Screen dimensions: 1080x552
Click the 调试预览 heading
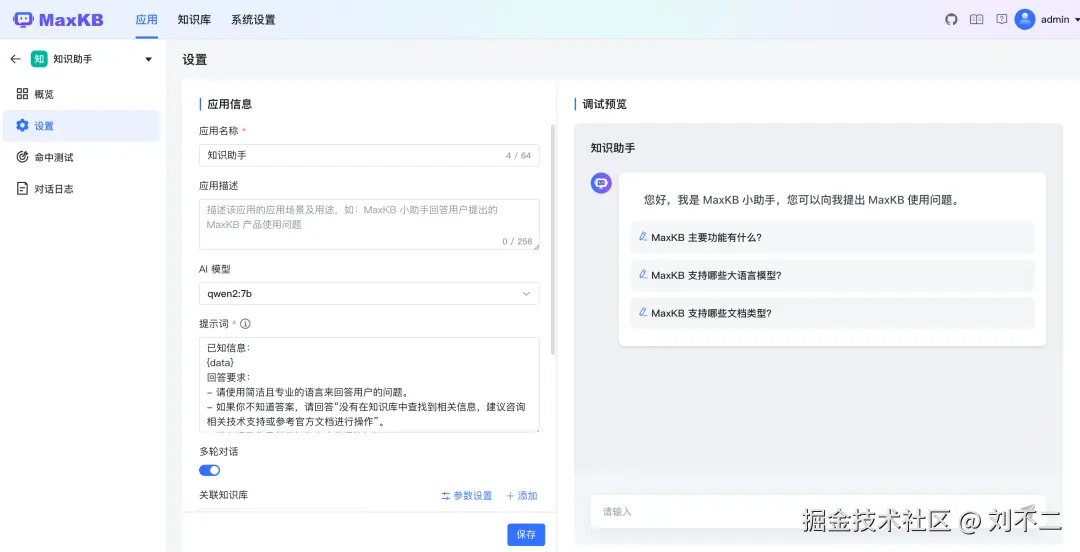[x=604, y=104]
